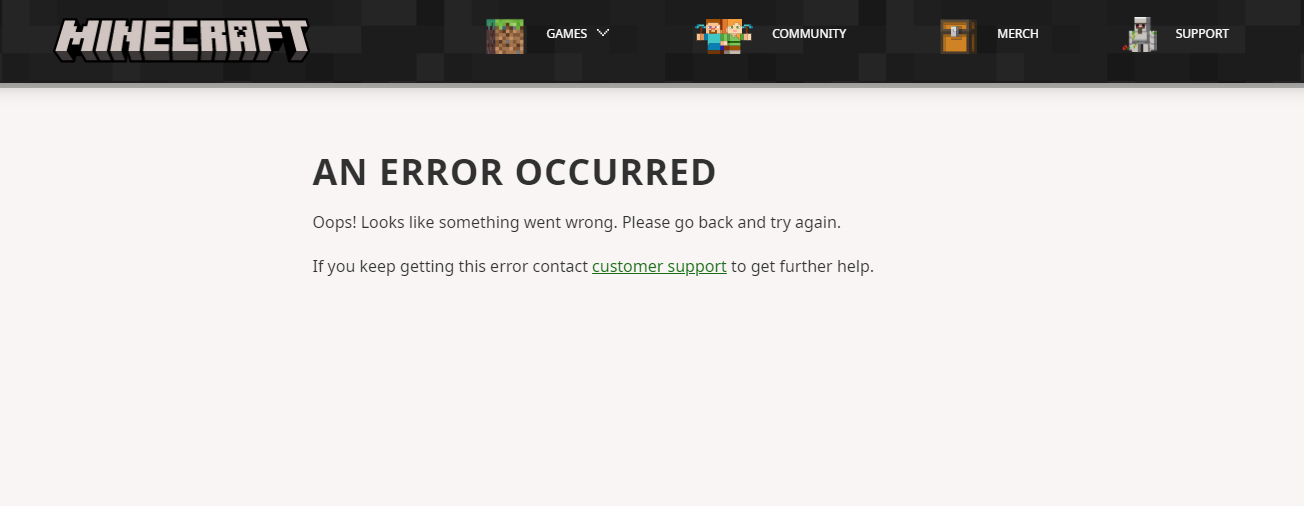Click the Oops something went wrong message
The width and height of the screenshot is (1304, 506).
577,222
